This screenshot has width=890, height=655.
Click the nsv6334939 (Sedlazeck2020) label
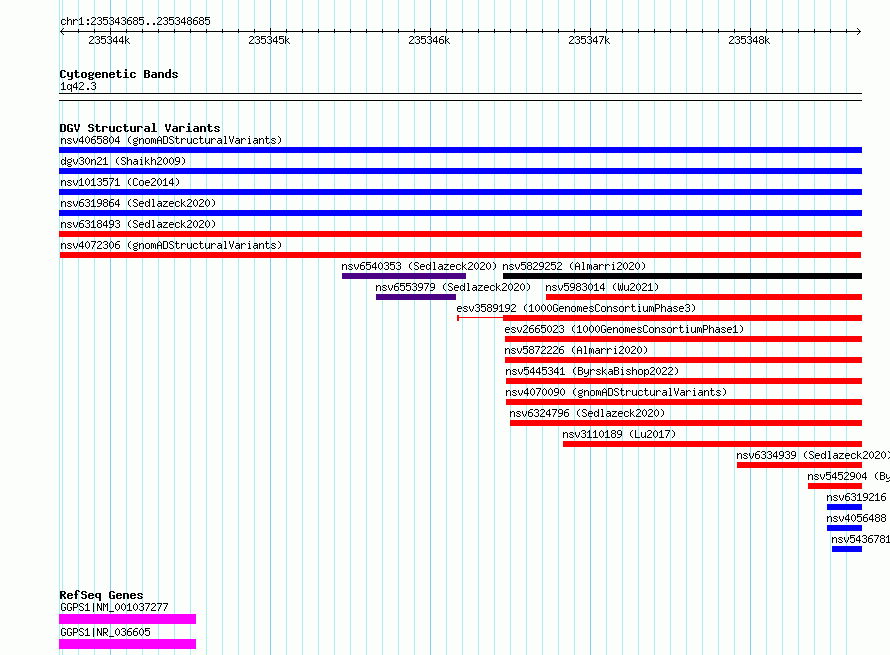coord(813,455)
